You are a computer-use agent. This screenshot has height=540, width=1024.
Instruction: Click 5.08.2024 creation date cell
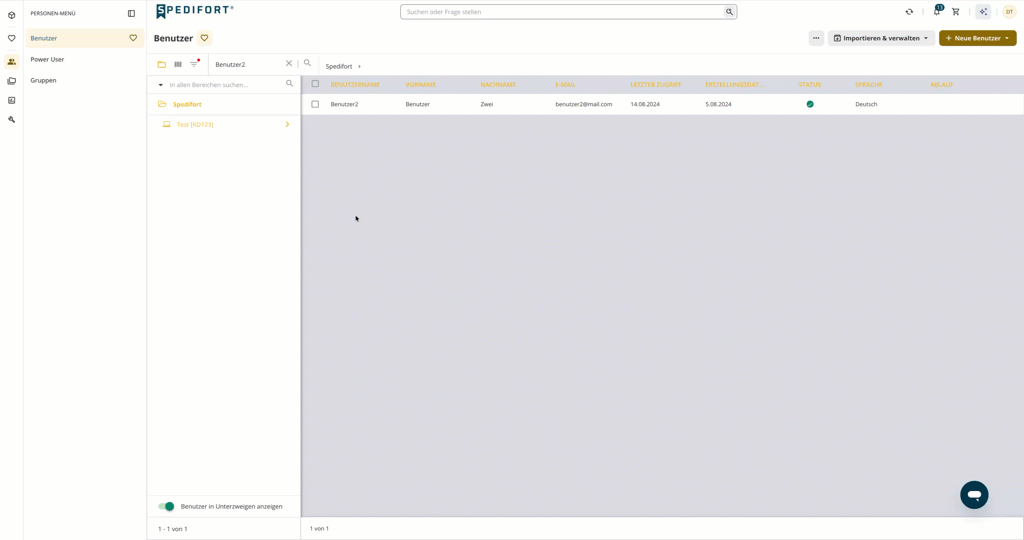[x=718, y=104]
